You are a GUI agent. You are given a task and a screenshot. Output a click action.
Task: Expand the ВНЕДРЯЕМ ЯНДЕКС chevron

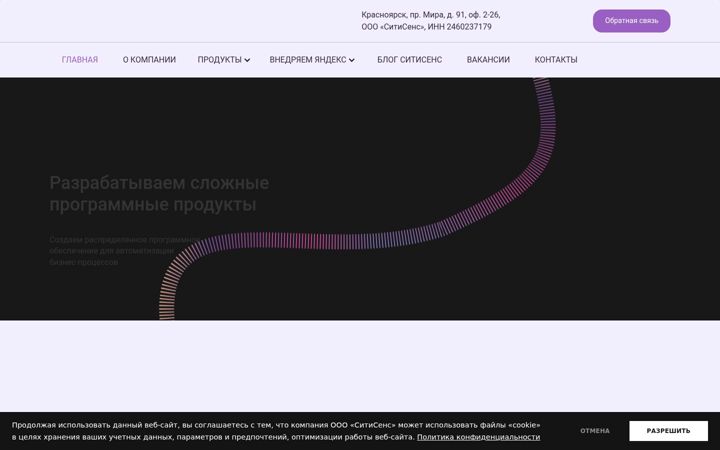pyautogui.click(x=352, y=60)
